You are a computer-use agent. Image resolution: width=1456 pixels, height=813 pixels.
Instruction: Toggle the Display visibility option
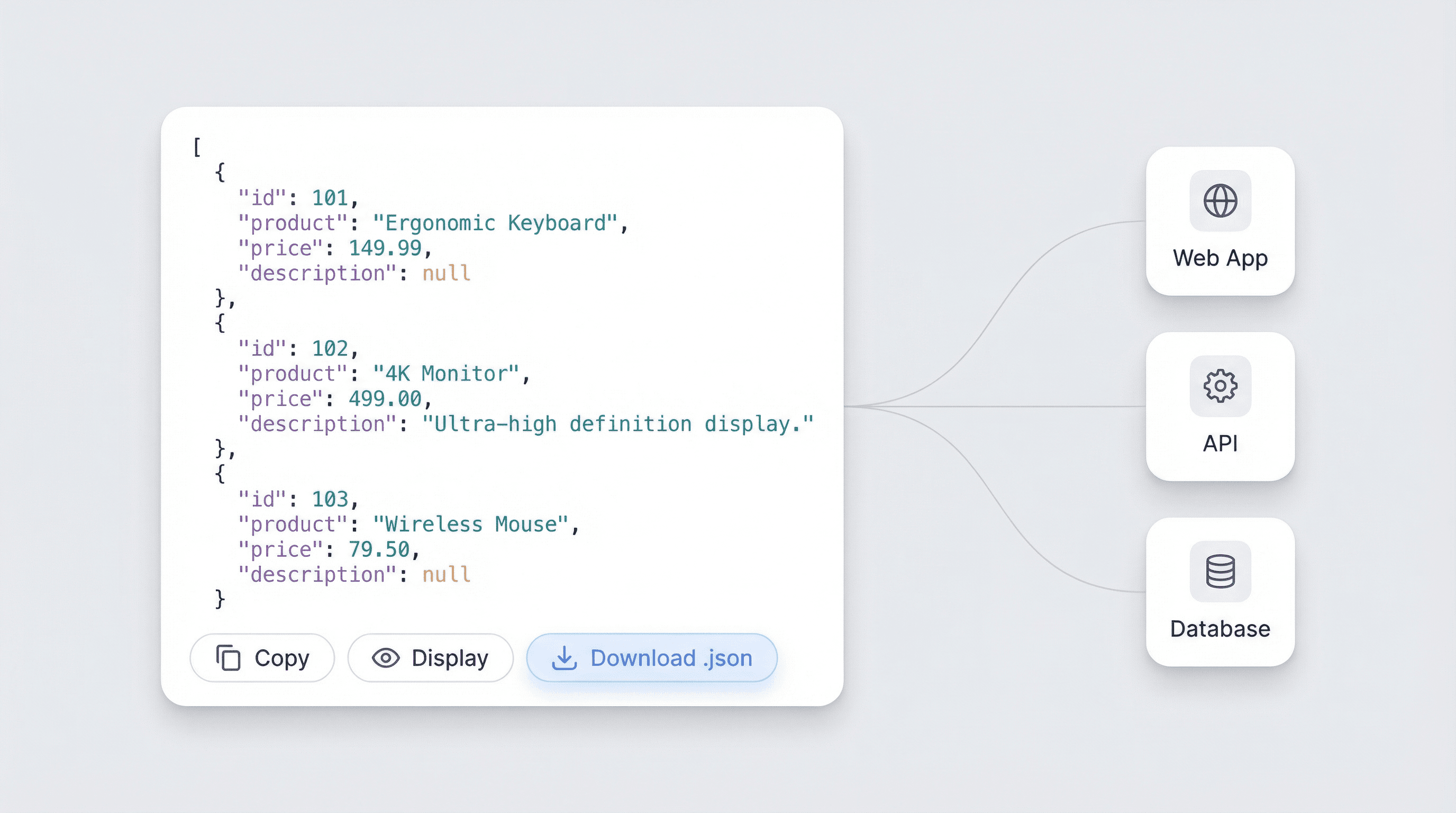tap(430, 657)
